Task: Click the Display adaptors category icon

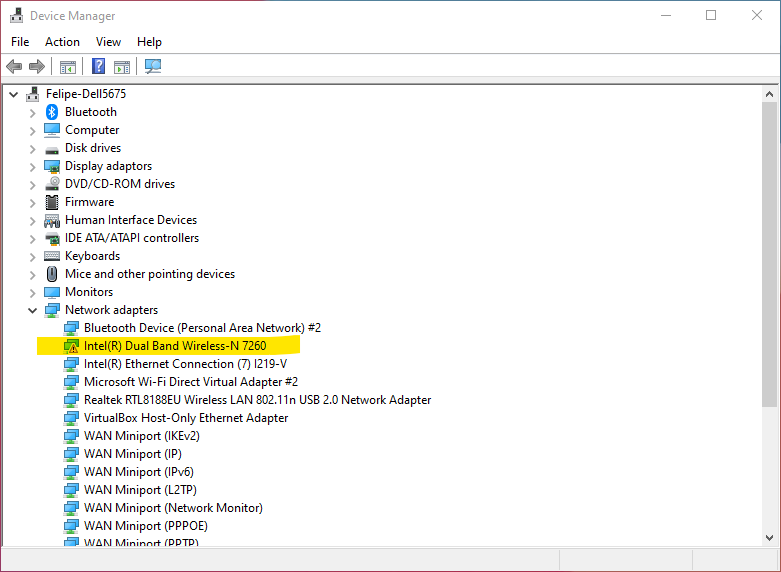Action: pos(52,166)
